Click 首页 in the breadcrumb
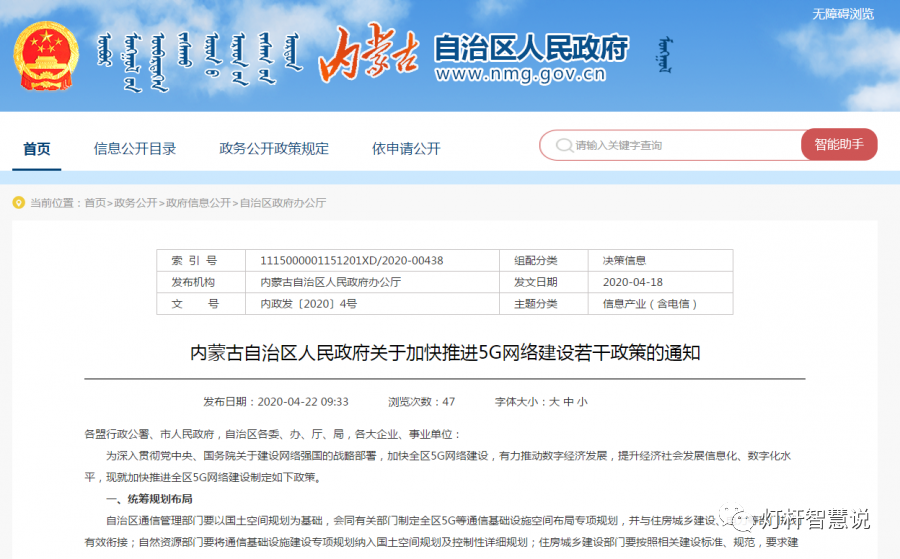This screenshot has height=559, width=900. pos(95,203)
